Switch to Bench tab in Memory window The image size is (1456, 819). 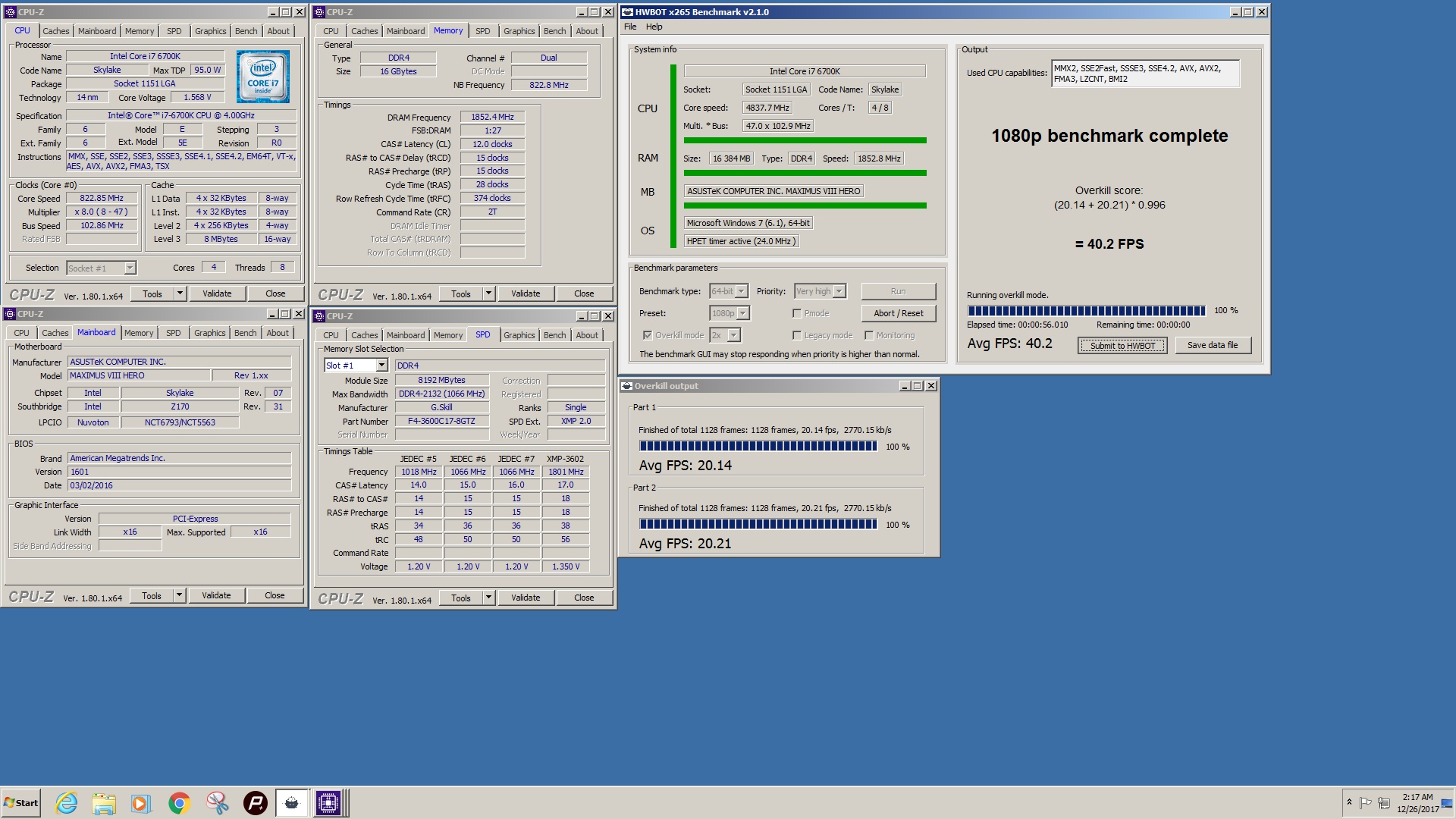coord(554,31)
